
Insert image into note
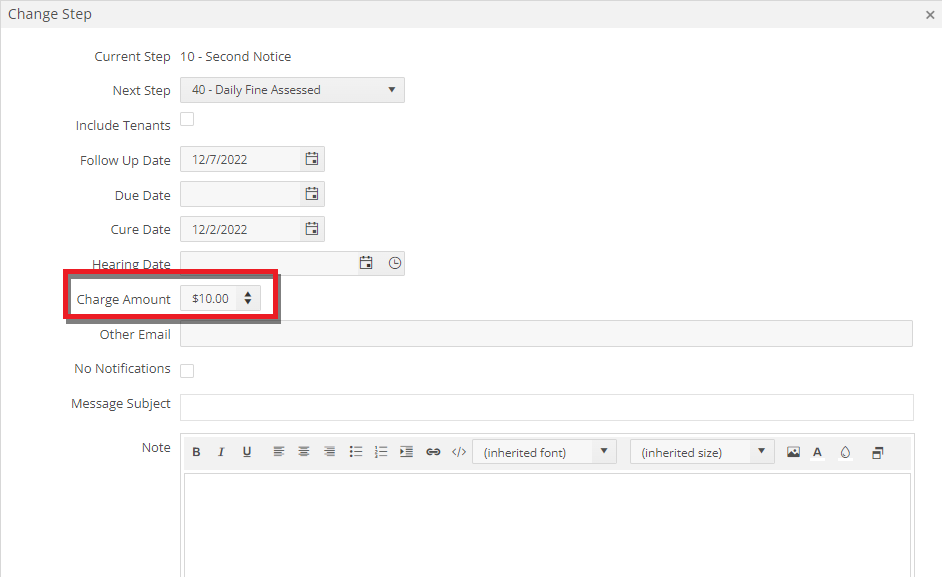pyautogui.click(x=794, y=452)
